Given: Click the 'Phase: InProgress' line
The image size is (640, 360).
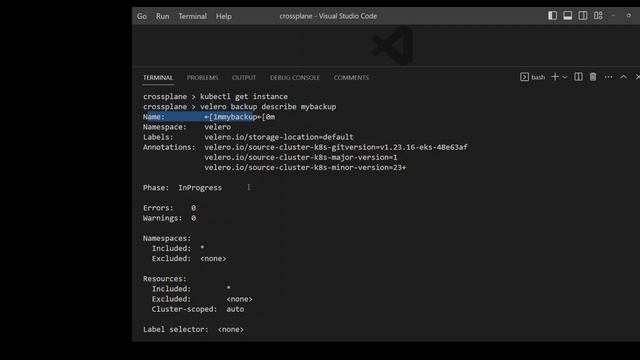Looking at the screenshot, I should pyautogui.click(x=182, y=188).
